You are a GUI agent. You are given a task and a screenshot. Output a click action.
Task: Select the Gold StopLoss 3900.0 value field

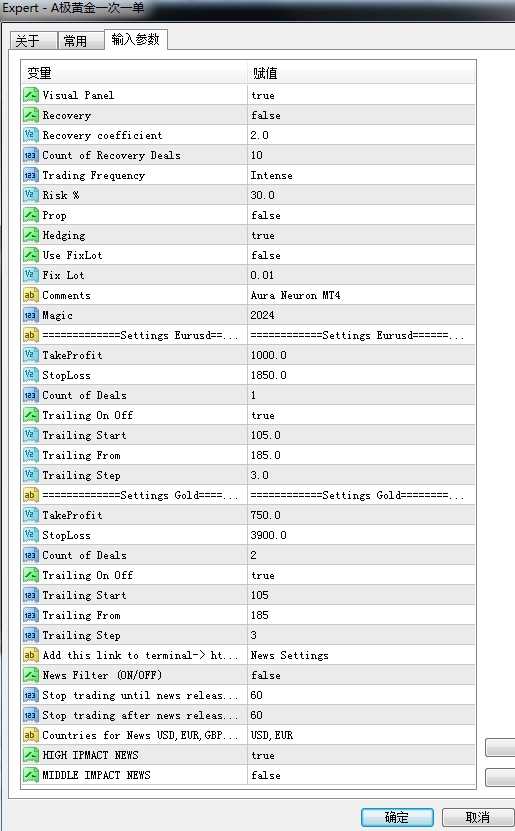click(x=361, y=535)
